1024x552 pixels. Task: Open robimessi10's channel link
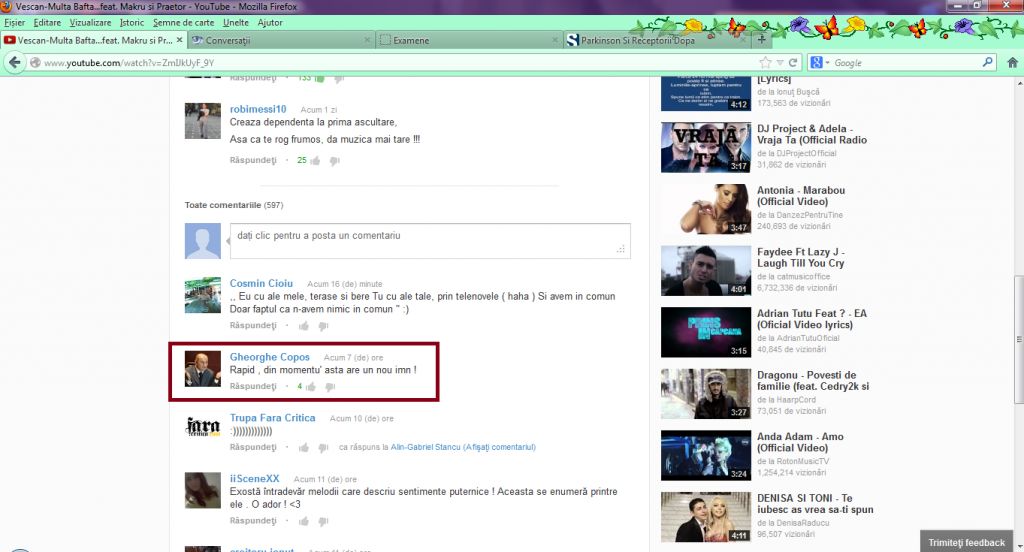point(258,109)
